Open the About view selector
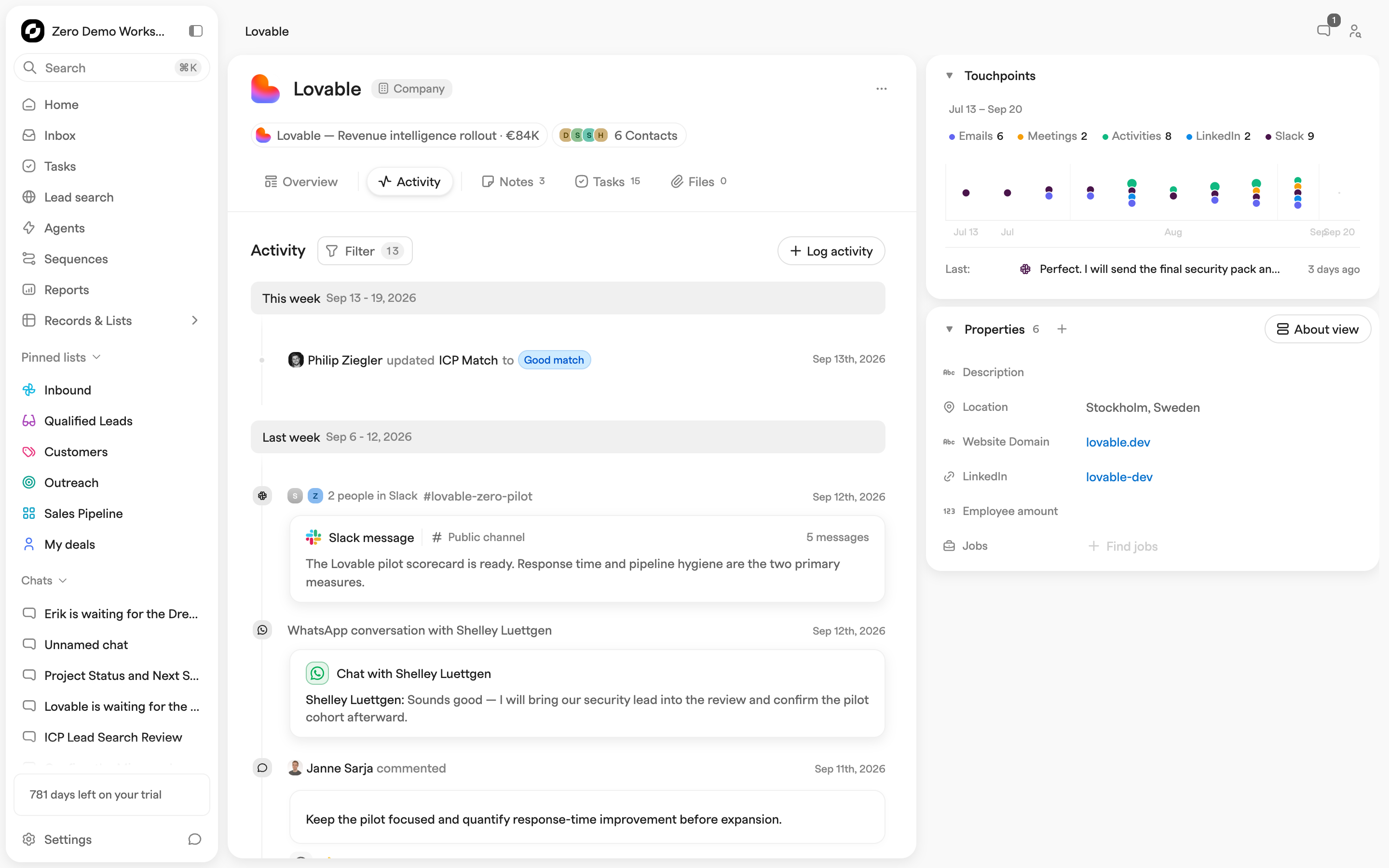Image resolution: width=1389 pixels, height=868 pixels. click(x=1318, y=329)
